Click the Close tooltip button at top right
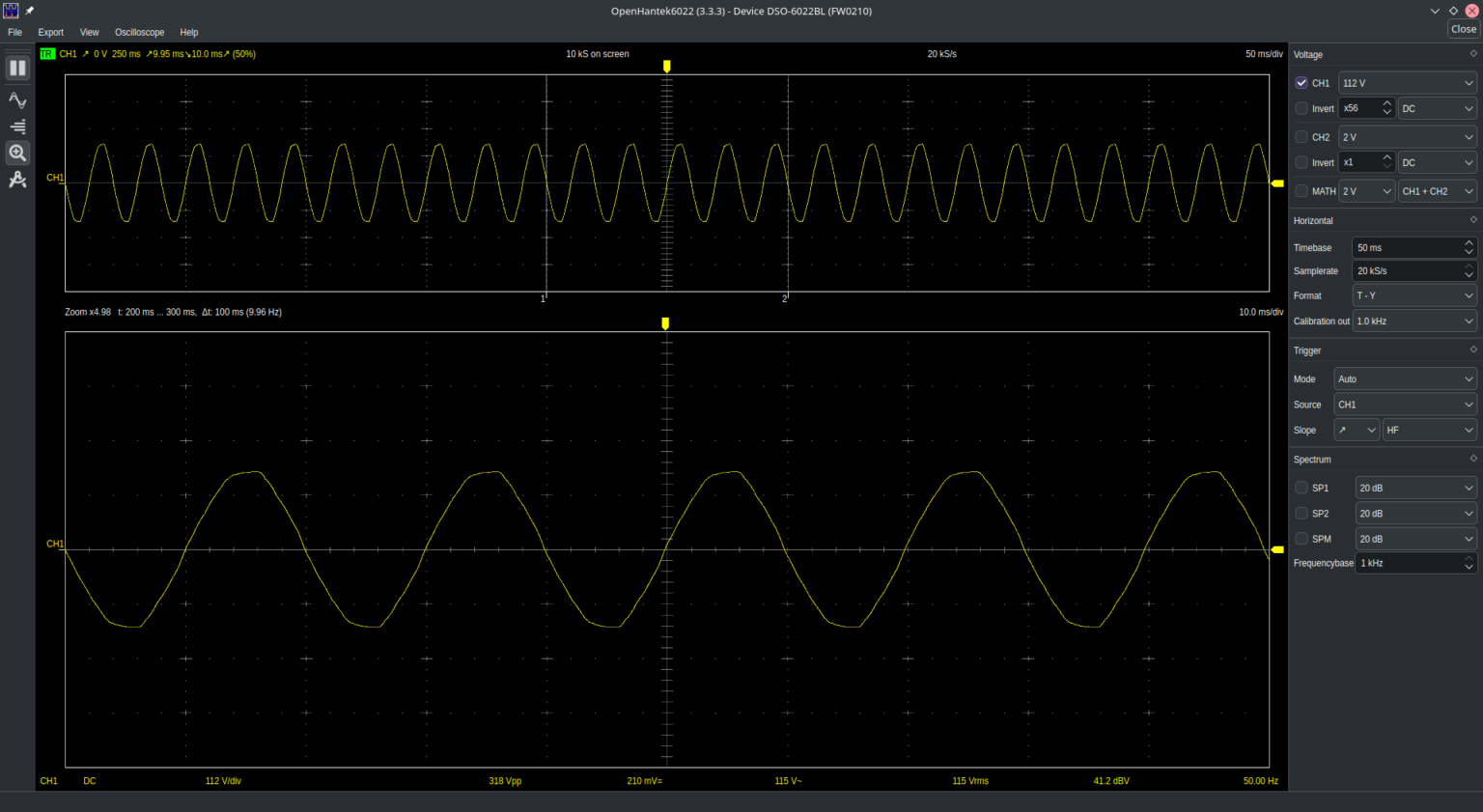Viewport: 1483px width, 812px height. [1464, 29]
